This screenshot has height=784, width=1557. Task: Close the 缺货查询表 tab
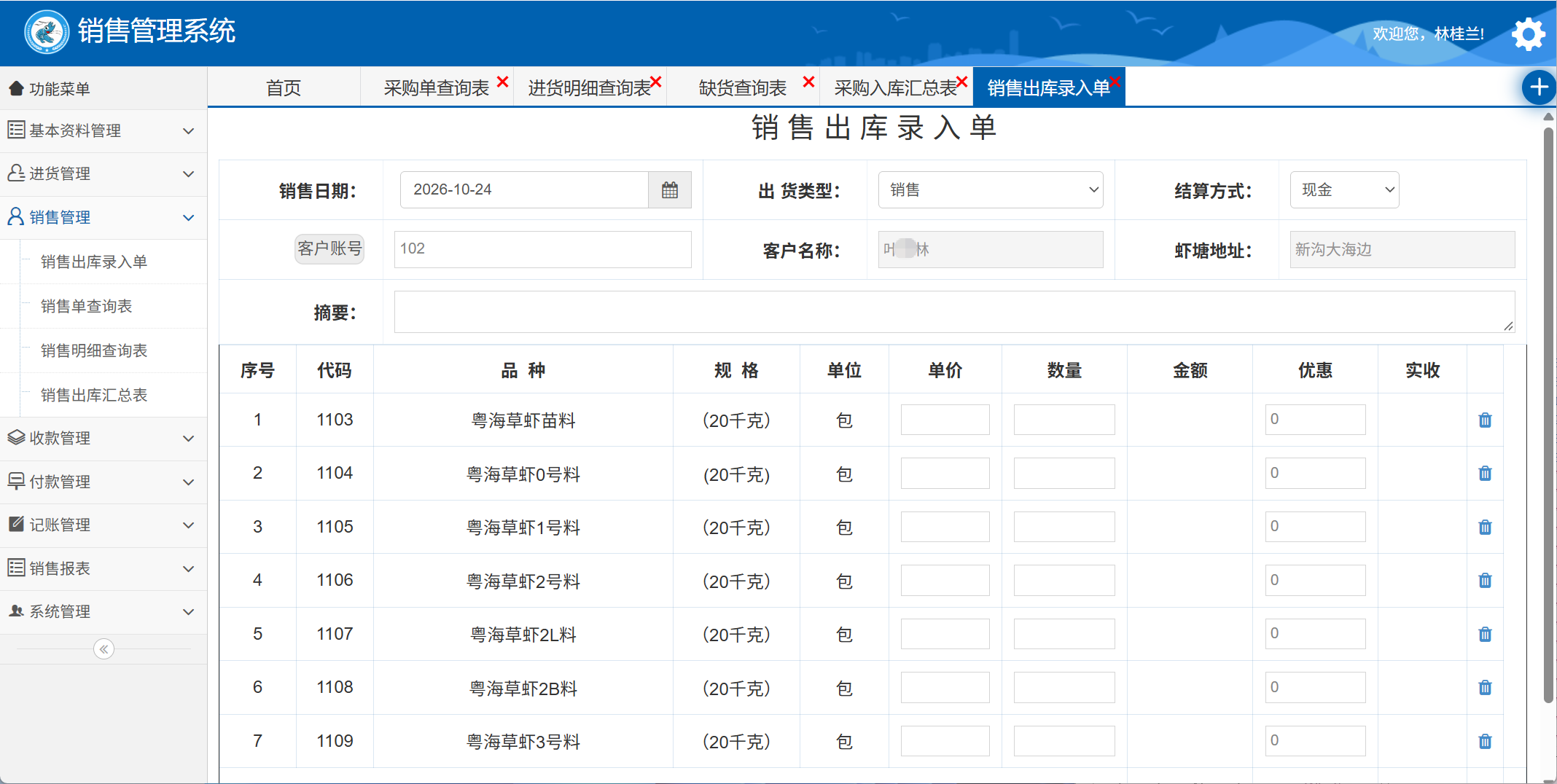(808, 82)
